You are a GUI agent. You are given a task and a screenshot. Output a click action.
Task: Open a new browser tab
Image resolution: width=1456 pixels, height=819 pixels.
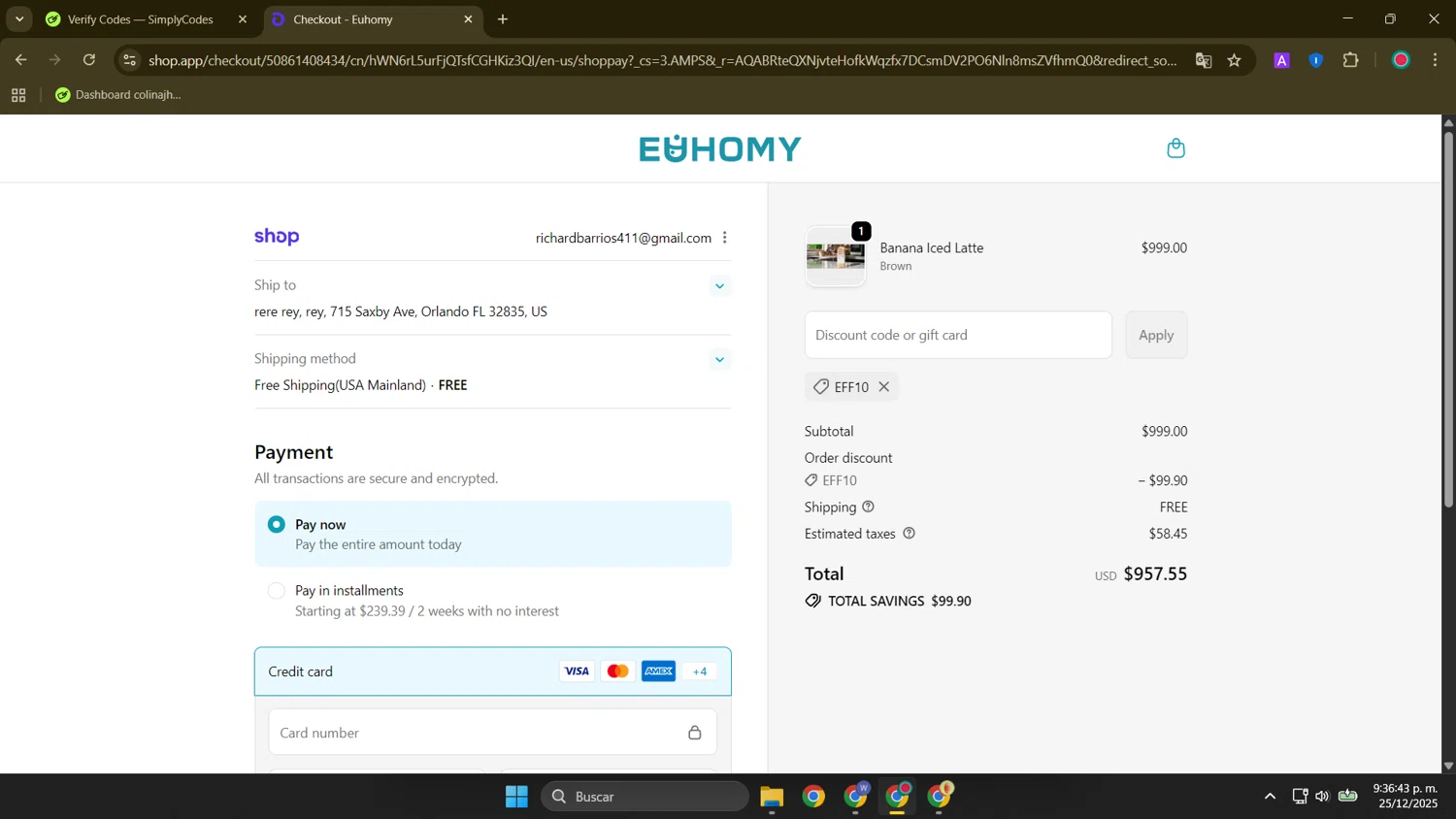pos(503,19)
